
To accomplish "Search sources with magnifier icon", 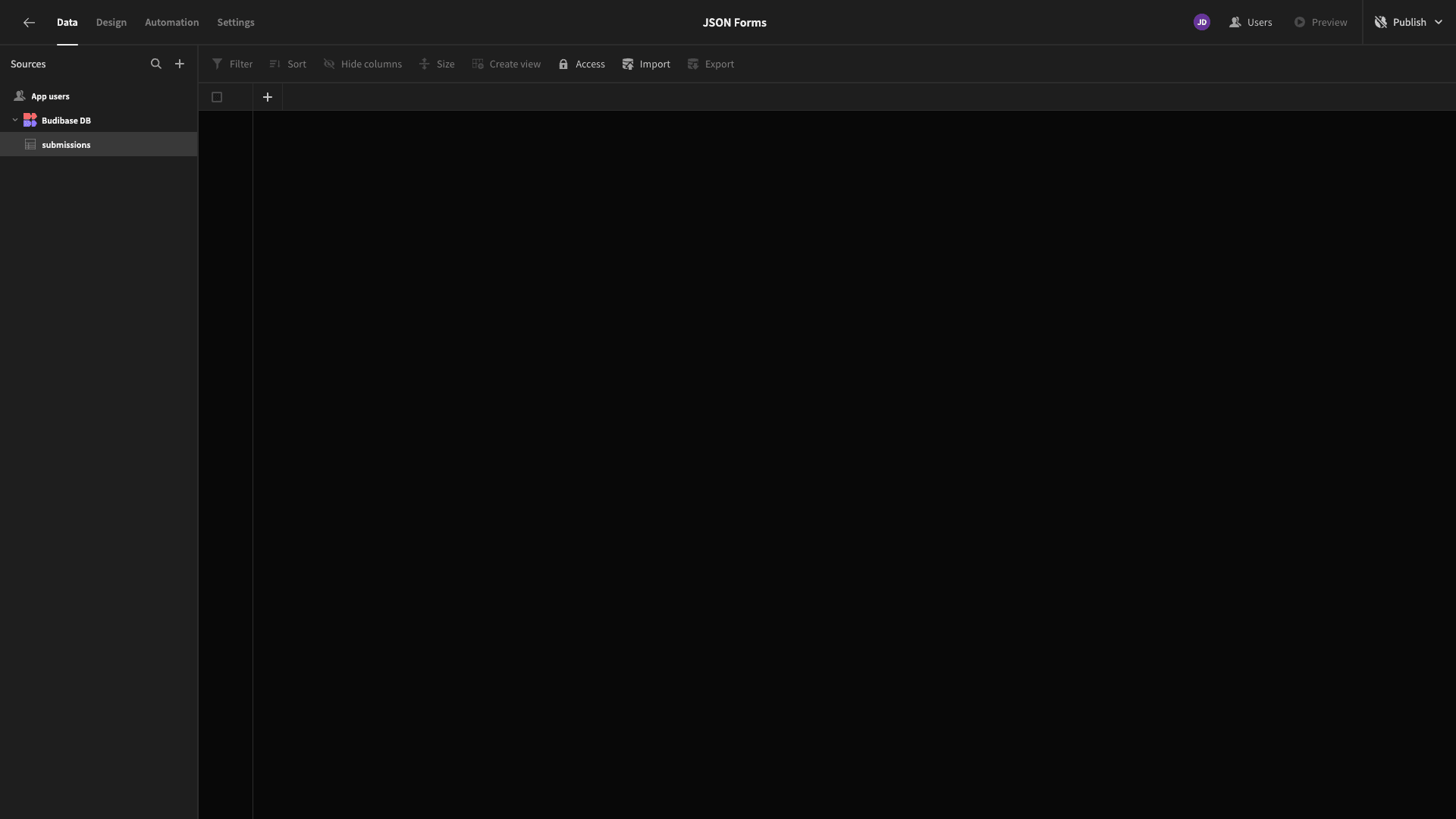I will tap(156, 64).
